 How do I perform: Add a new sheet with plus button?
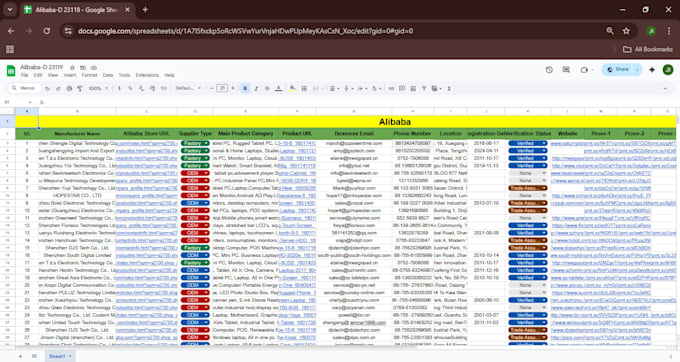coord(20,356)
